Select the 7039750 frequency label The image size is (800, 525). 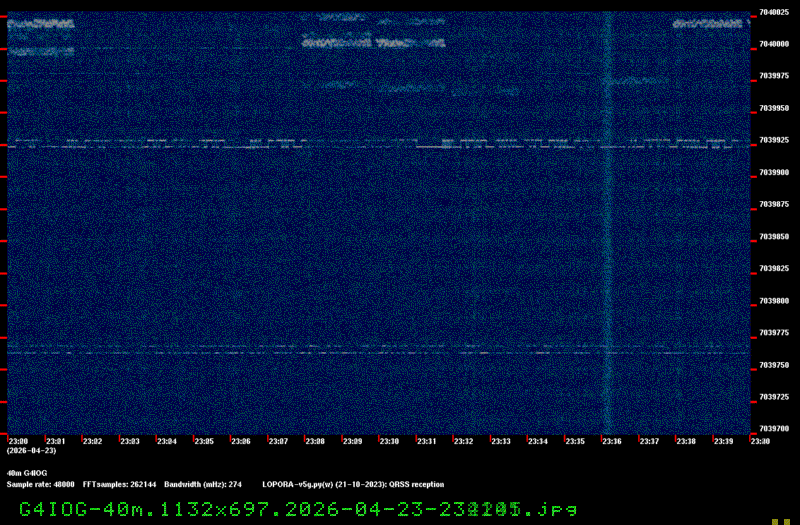coord(773,365)
